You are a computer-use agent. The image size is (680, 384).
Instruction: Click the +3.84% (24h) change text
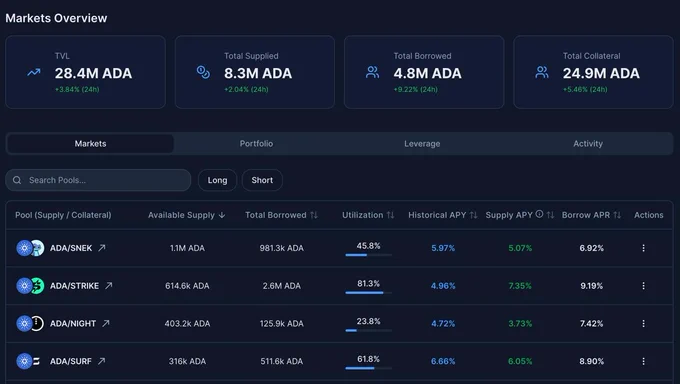click(x=77, y=89)
